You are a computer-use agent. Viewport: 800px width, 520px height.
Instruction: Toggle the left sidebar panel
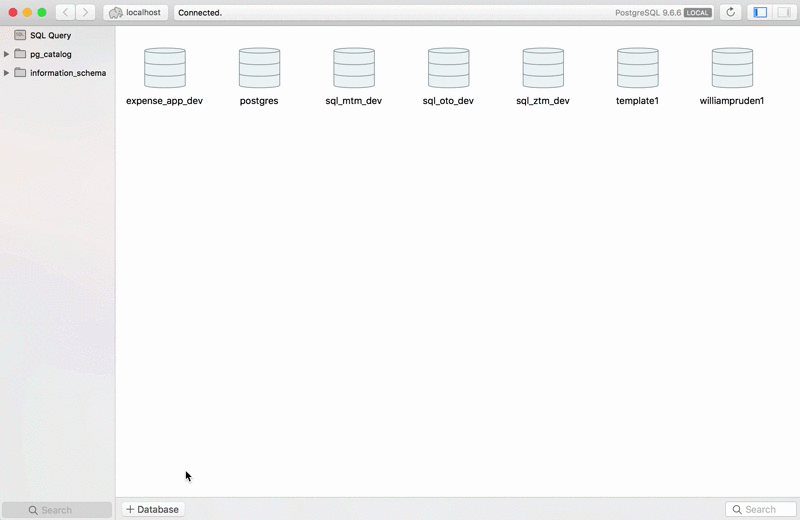[x=760, y=12]
